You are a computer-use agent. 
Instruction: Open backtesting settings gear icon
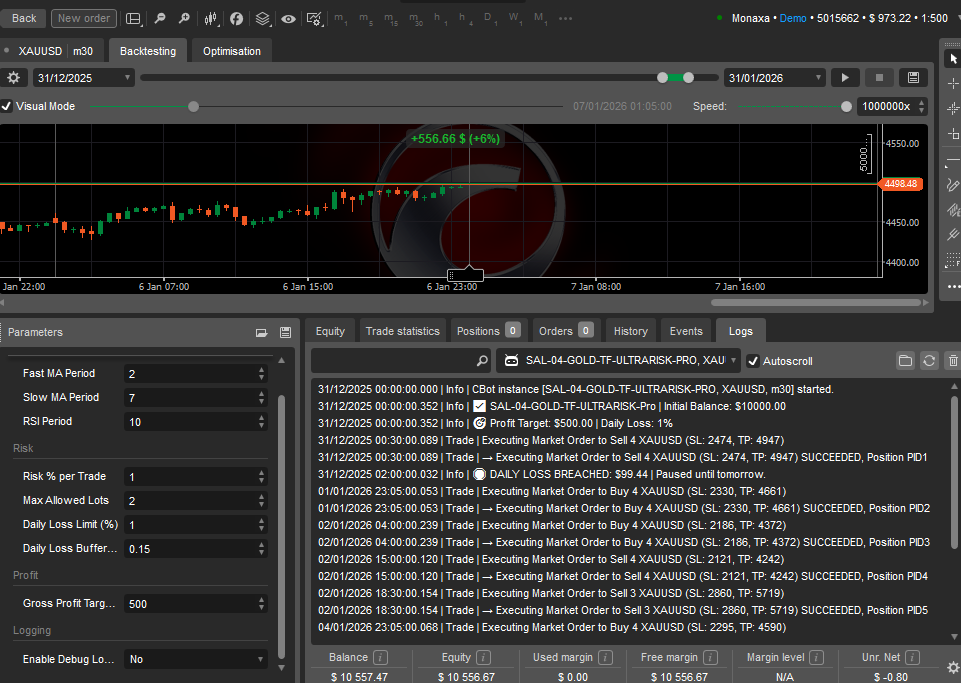[x=13, y=77]
